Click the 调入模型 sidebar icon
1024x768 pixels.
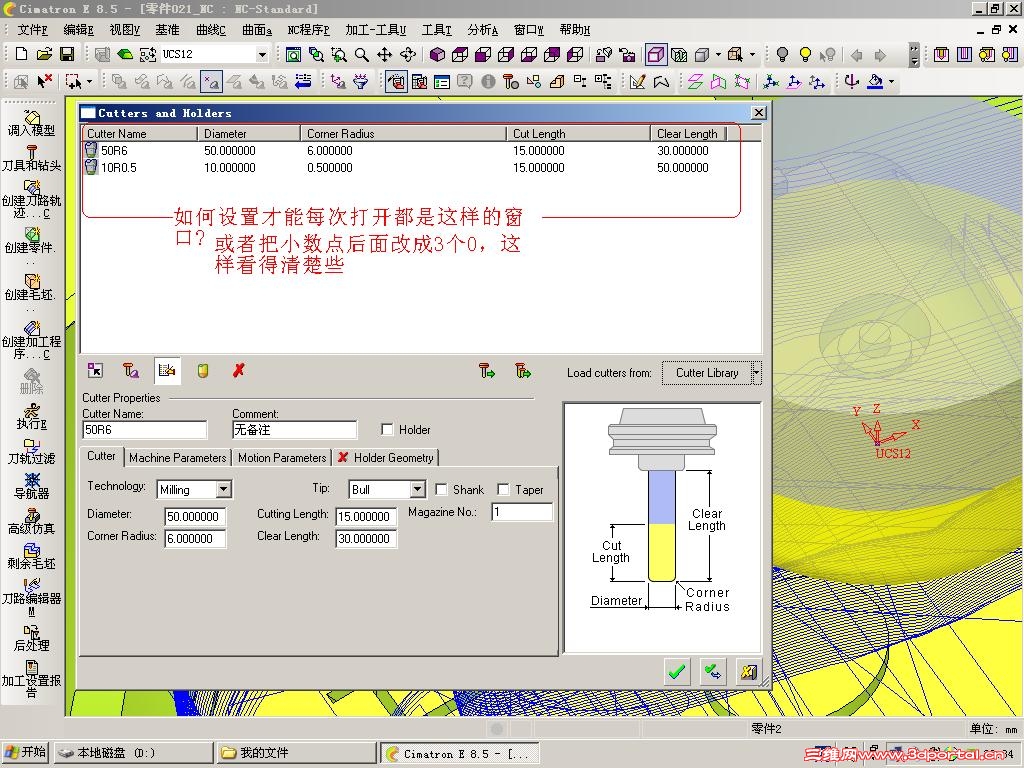click(x=31, y=123)
